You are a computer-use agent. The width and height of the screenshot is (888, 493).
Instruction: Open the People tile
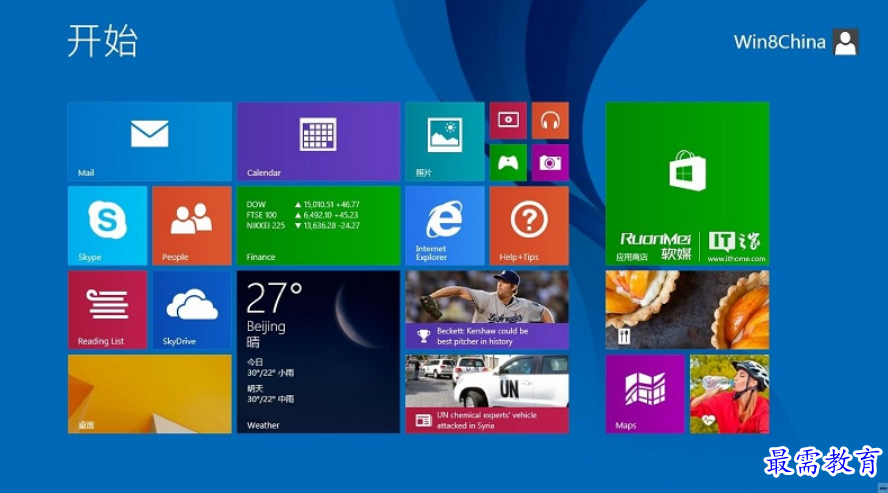tap(192, 226)
